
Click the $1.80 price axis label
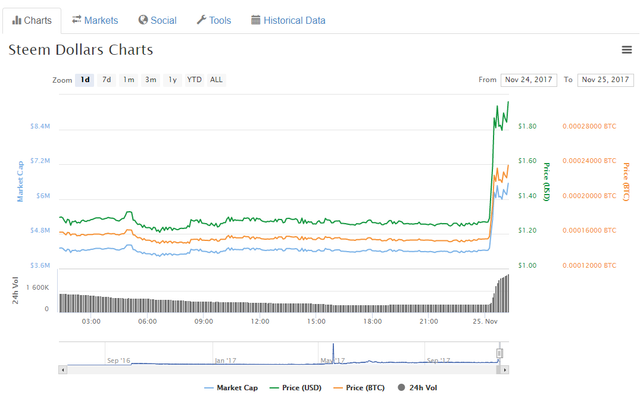527,127
